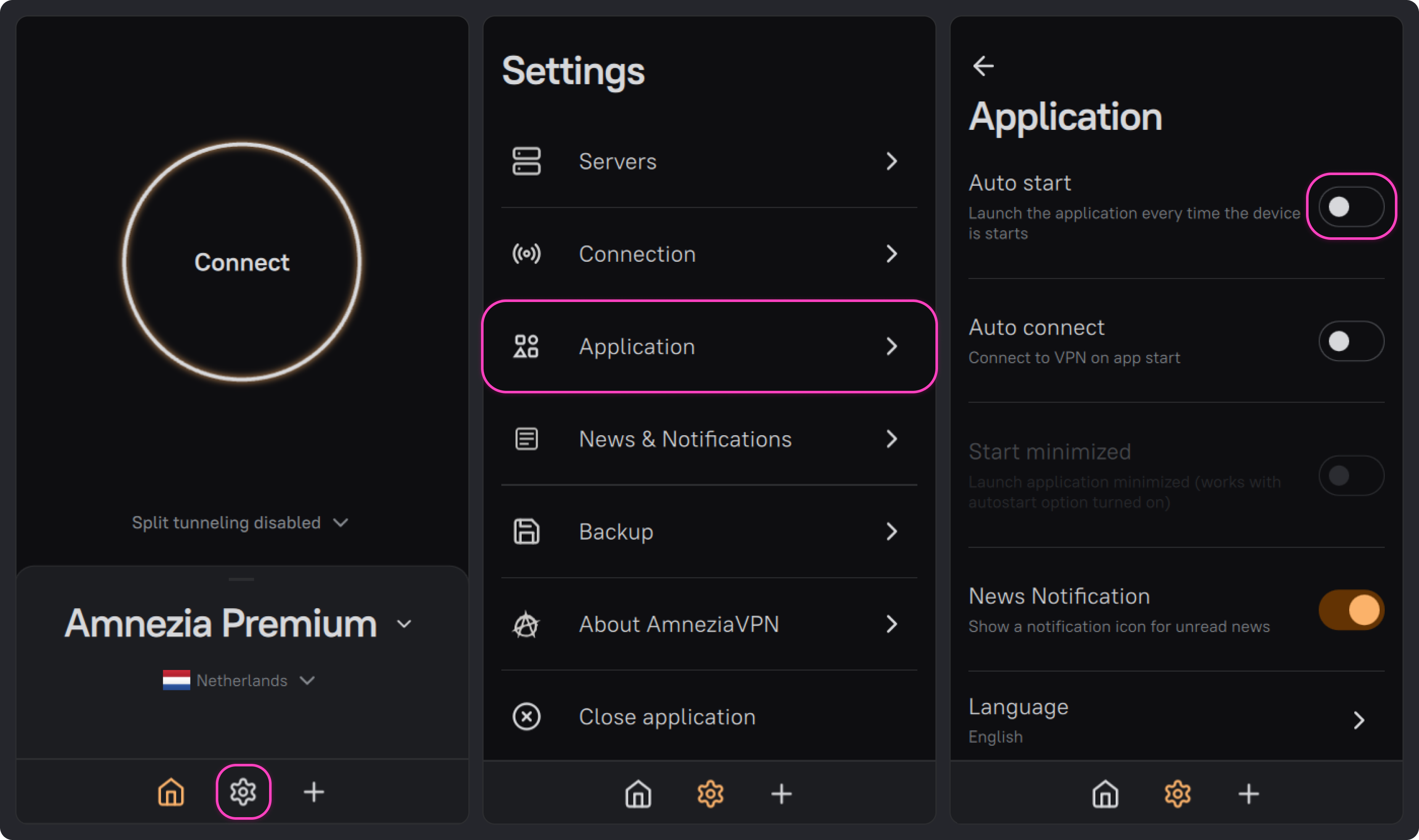Click the About AmneziaVPN logo icon
This screenshot has width=1419, height=840.
(x=526, y=624)
